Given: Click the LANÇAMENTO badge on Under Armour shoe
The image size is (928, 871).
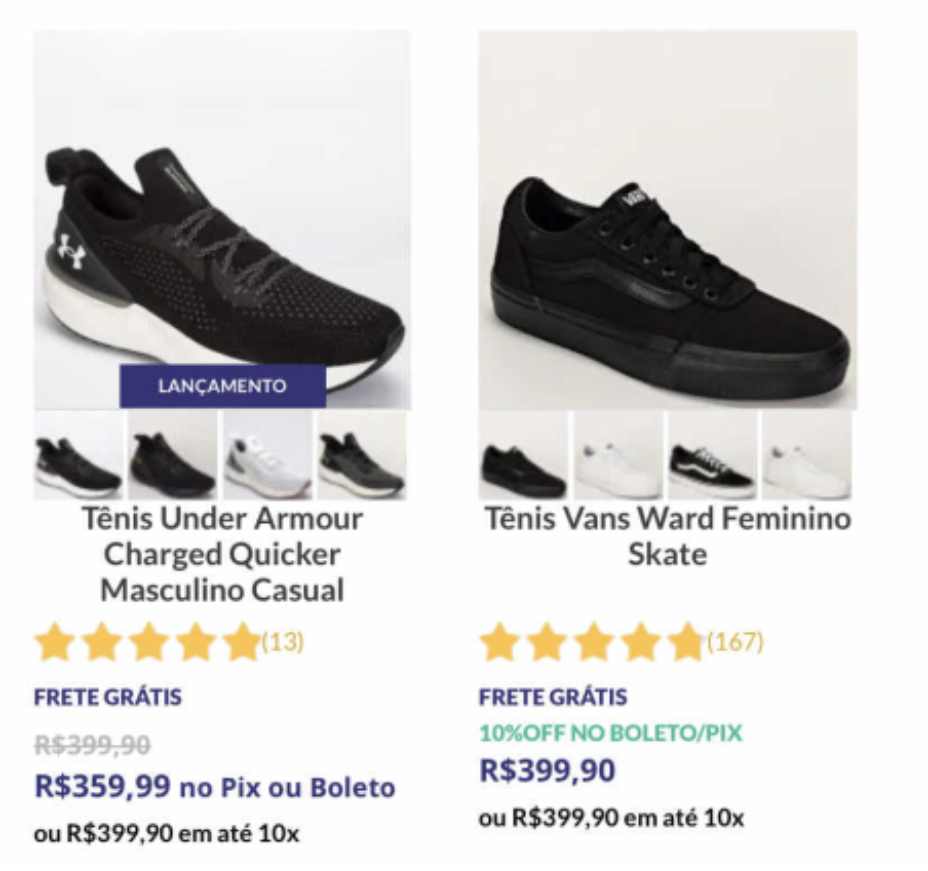Looking at the screenshot, I should coord(222,386).
